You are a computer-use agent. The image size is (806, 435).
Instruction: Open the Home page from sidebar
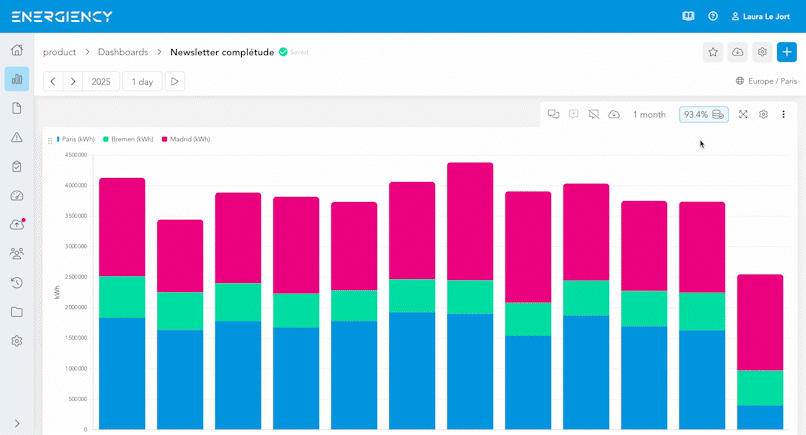(17, 50)
